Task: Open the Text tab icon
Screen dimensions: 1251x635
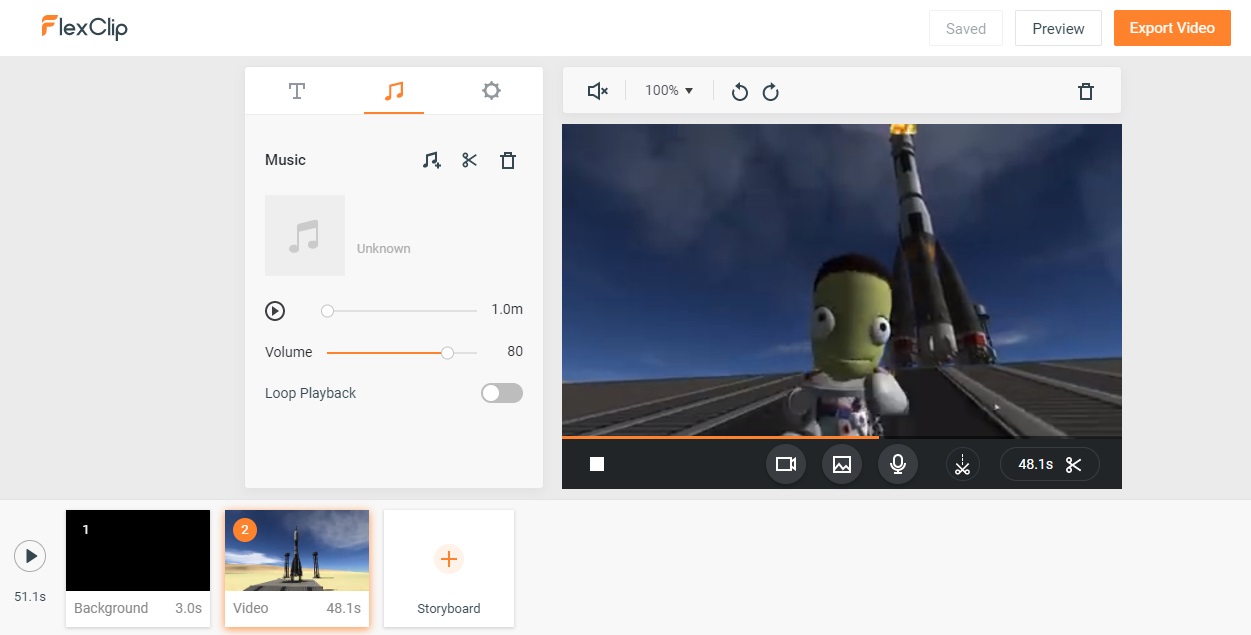Action: pos(296,91)
